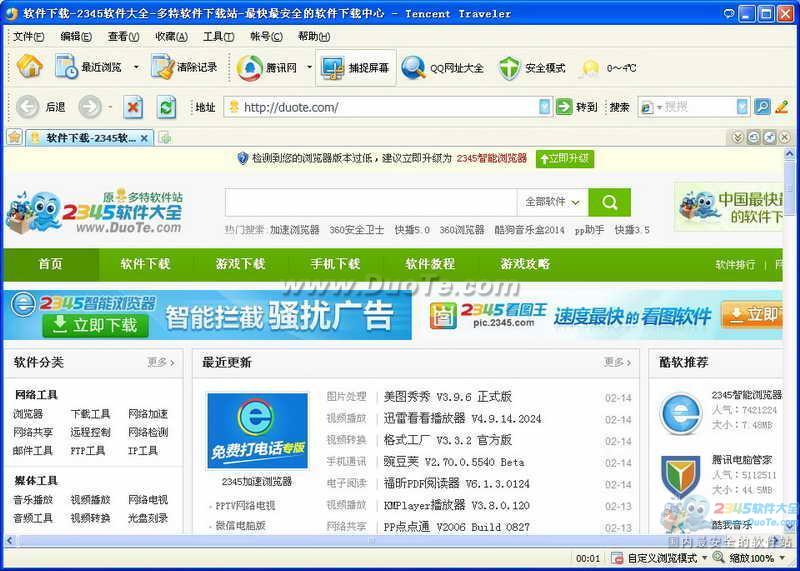Image resolution: width=800 pixels, height=571 pixels.
Task: Go to the 手机下载 navigation tab
Action: [335, 264]
